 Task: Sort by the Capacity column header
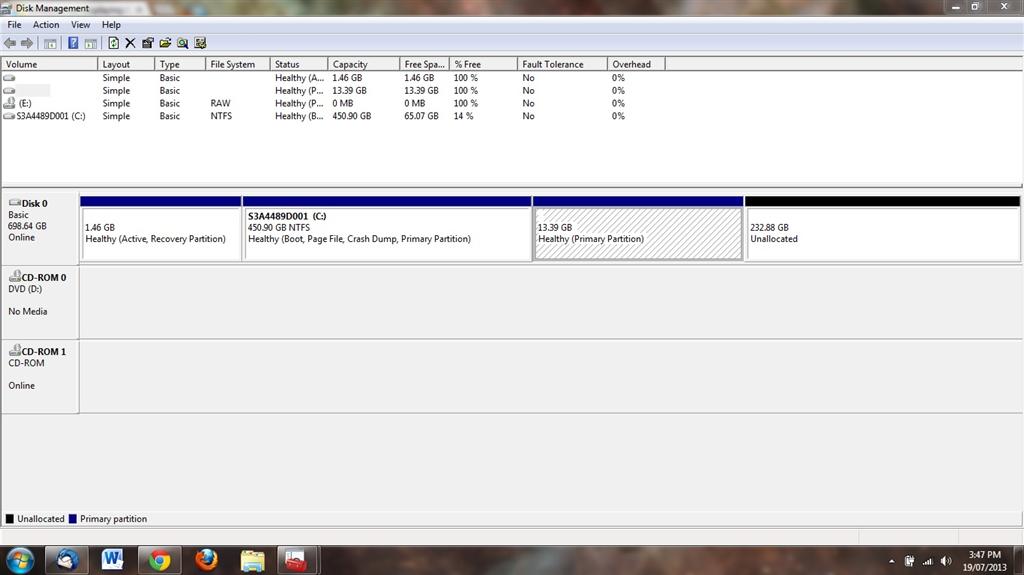363,64
